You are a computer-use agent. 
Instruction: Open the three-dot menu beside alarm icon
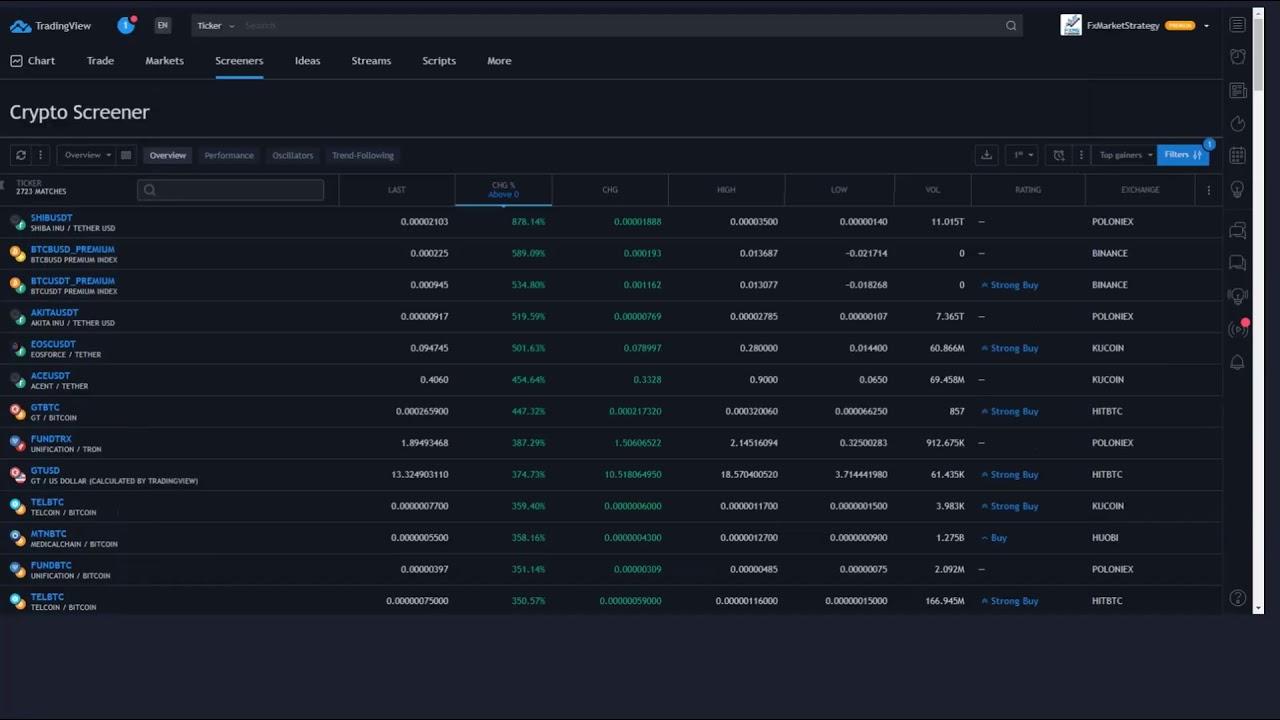1081,155
